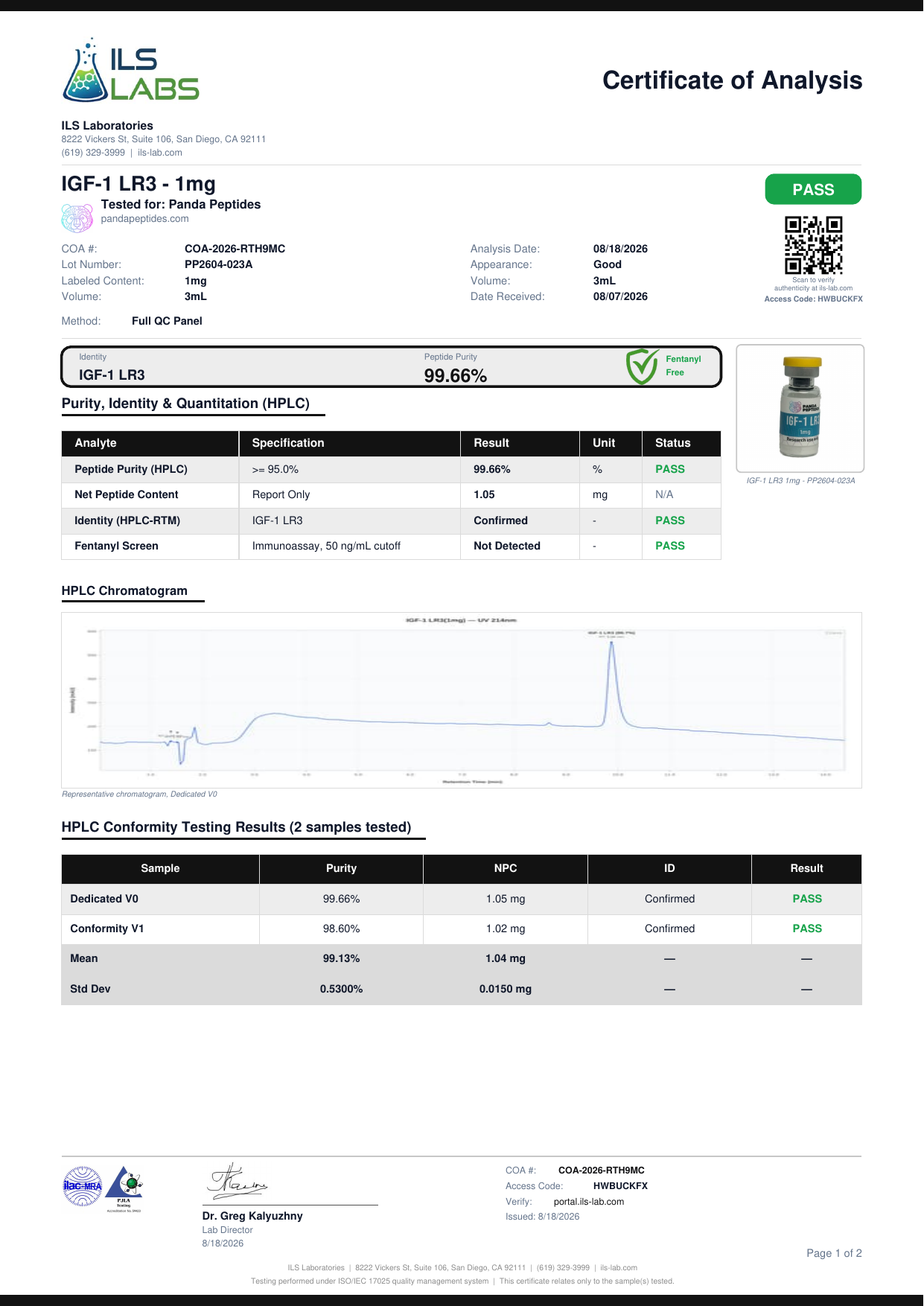Screen dimensions: 924x1306
Task: Select the Identity (HPLC-RTM) Confirmed result
Action: tap(500, 520)
